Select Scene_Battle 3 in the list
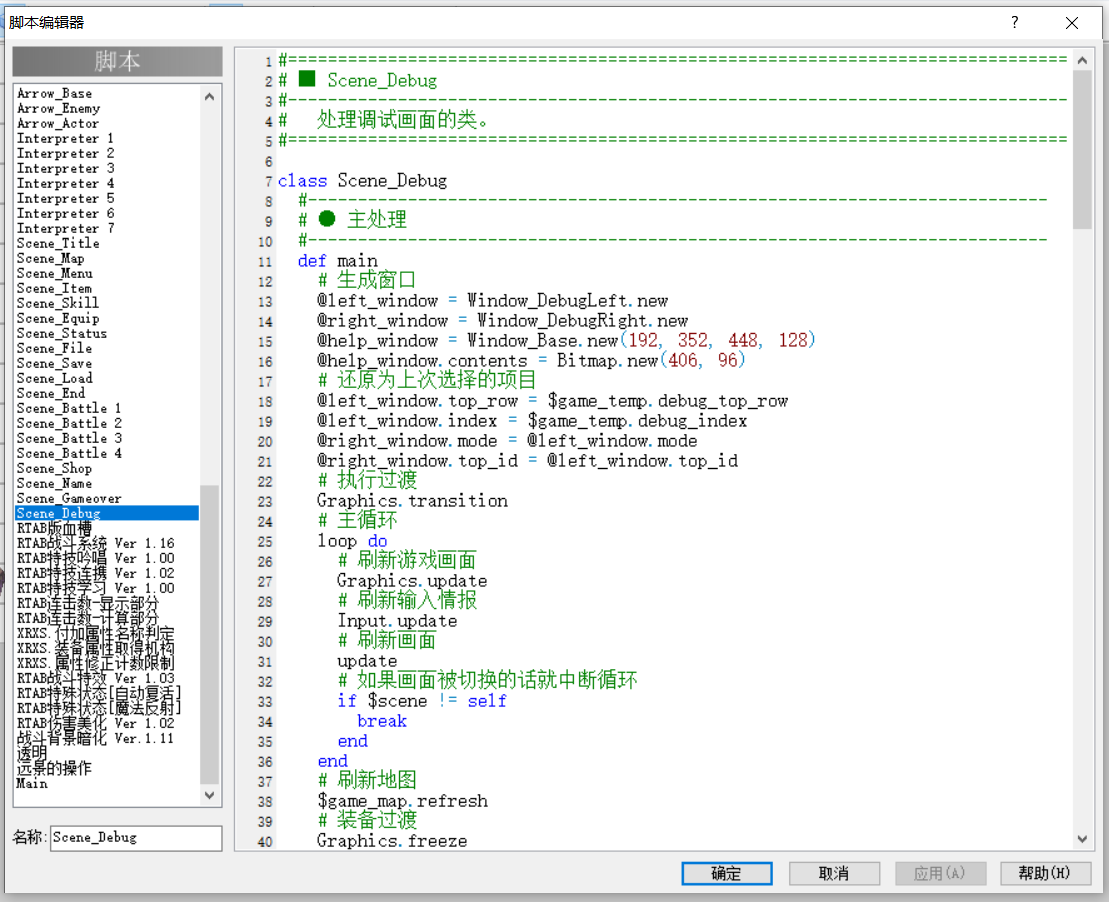The image size is (1109, 902). (69, 439)
